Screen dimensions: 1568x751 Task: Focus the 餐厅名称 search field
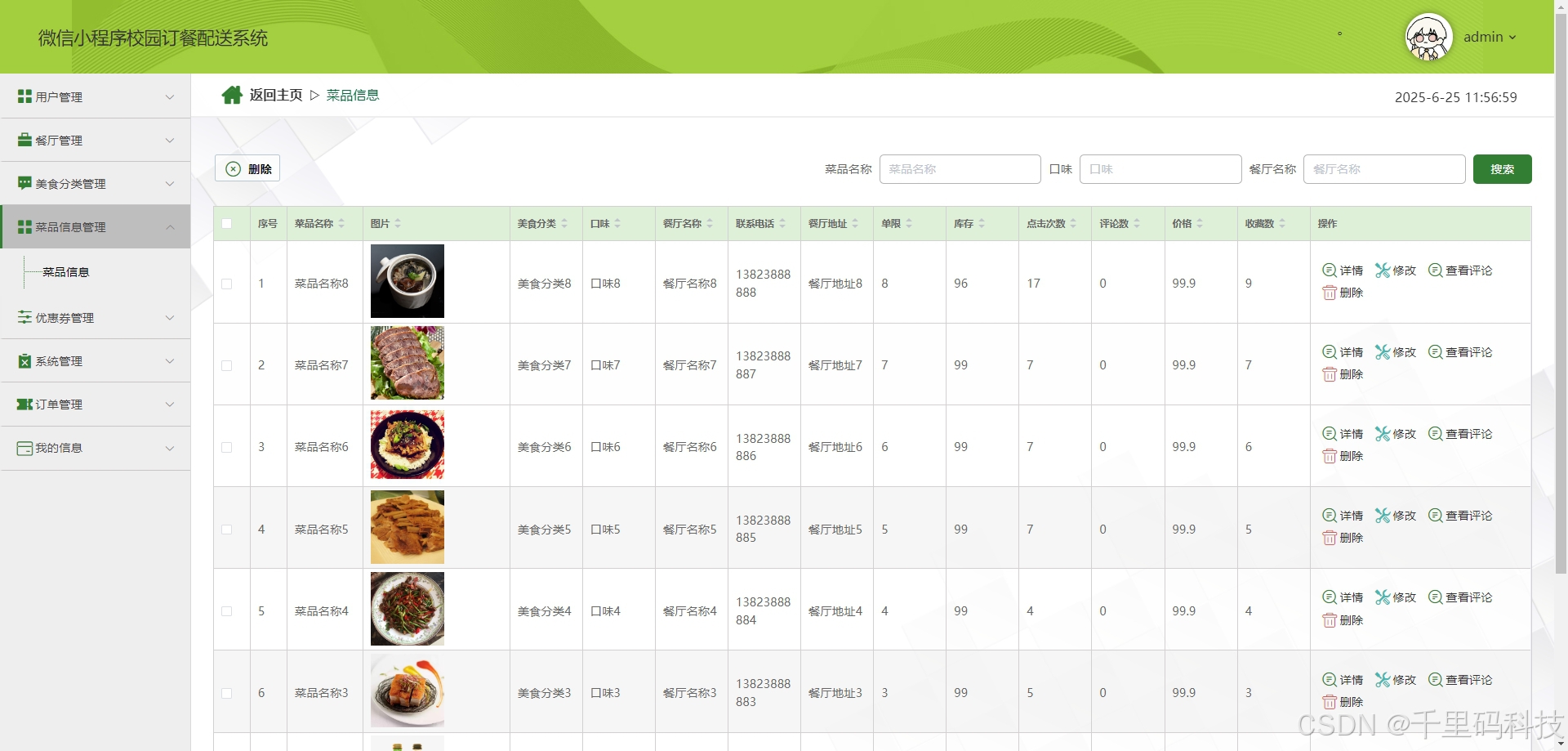1384,169
